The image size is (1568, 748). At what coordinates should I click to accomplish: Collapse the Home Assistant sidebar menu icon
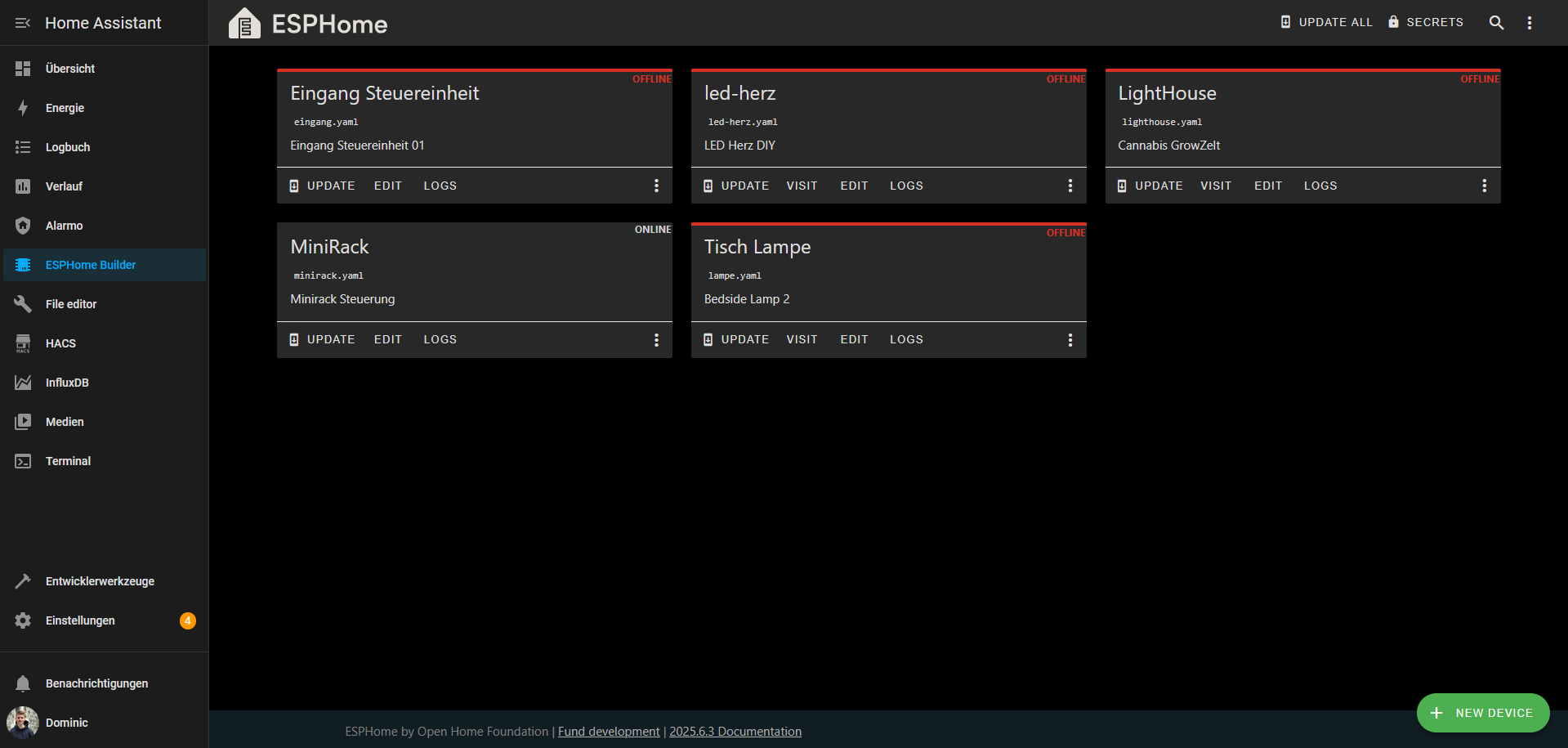point(23,23)
